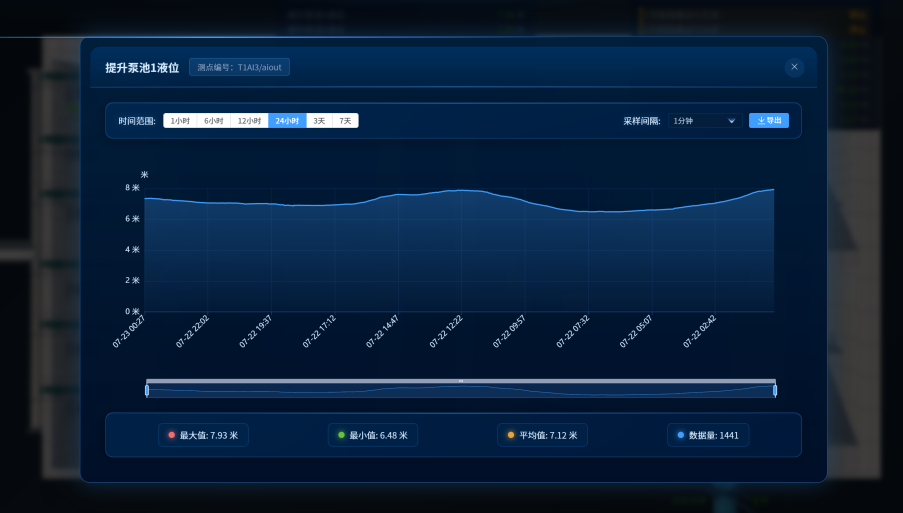Click the 测点编号 T1AI3/aiout tag
903x513 pixels.
239,67
